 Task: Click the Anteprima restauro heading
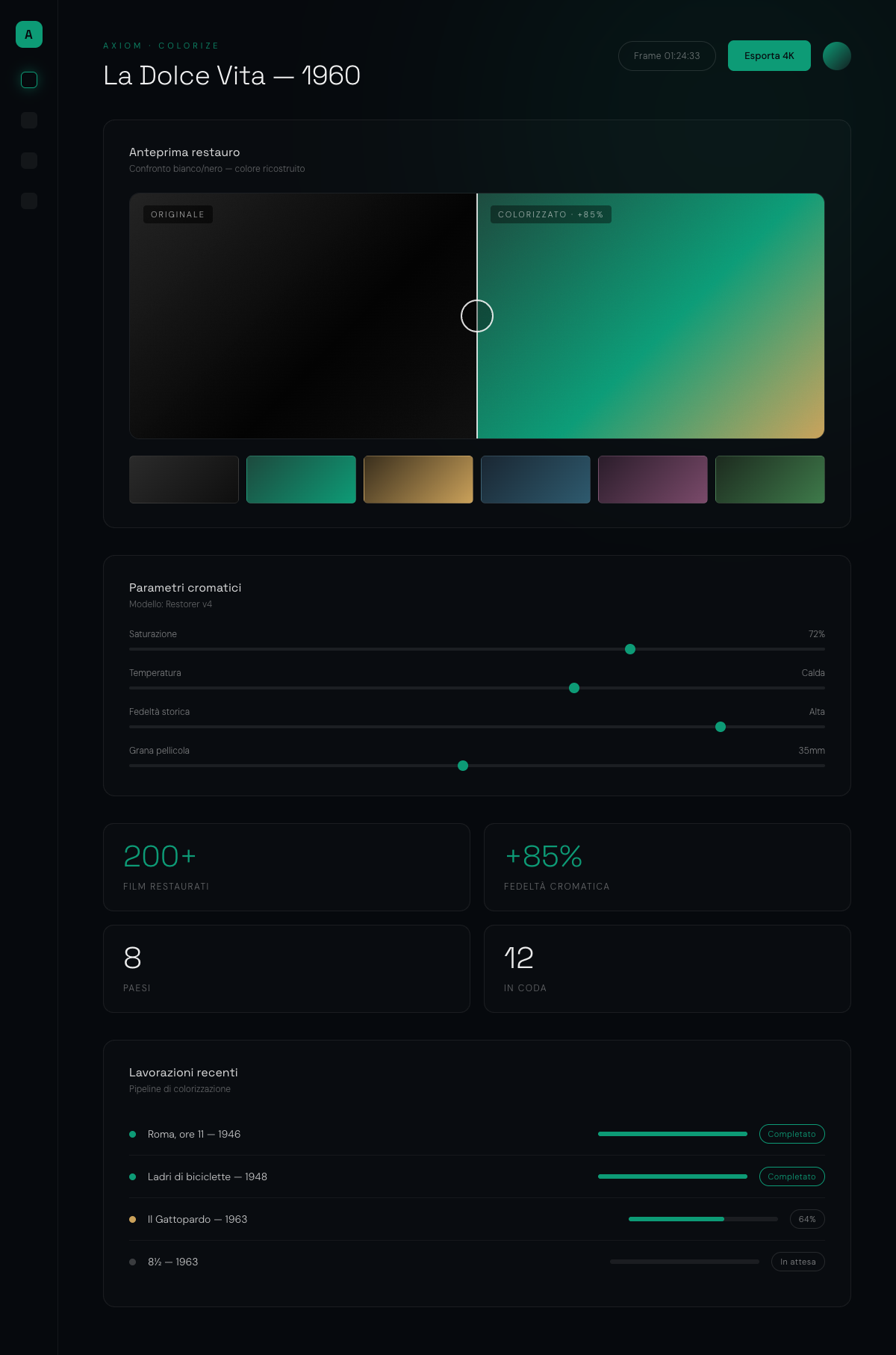point(184,152)
